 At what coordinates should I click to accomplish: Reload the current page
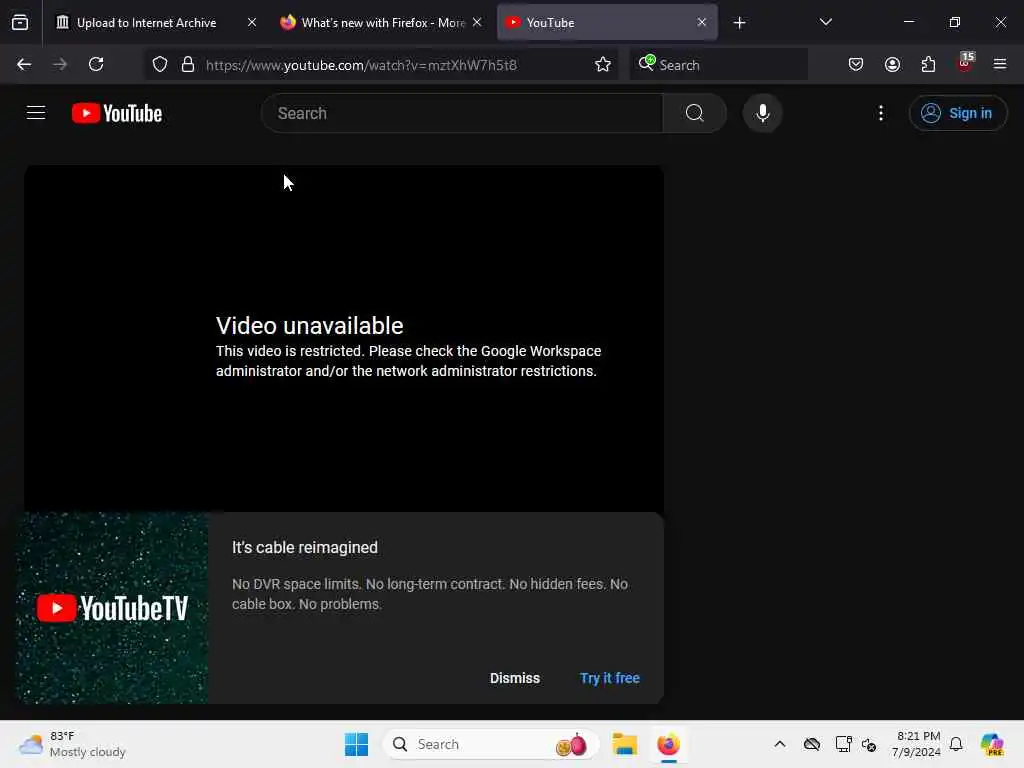coord(96,64)
